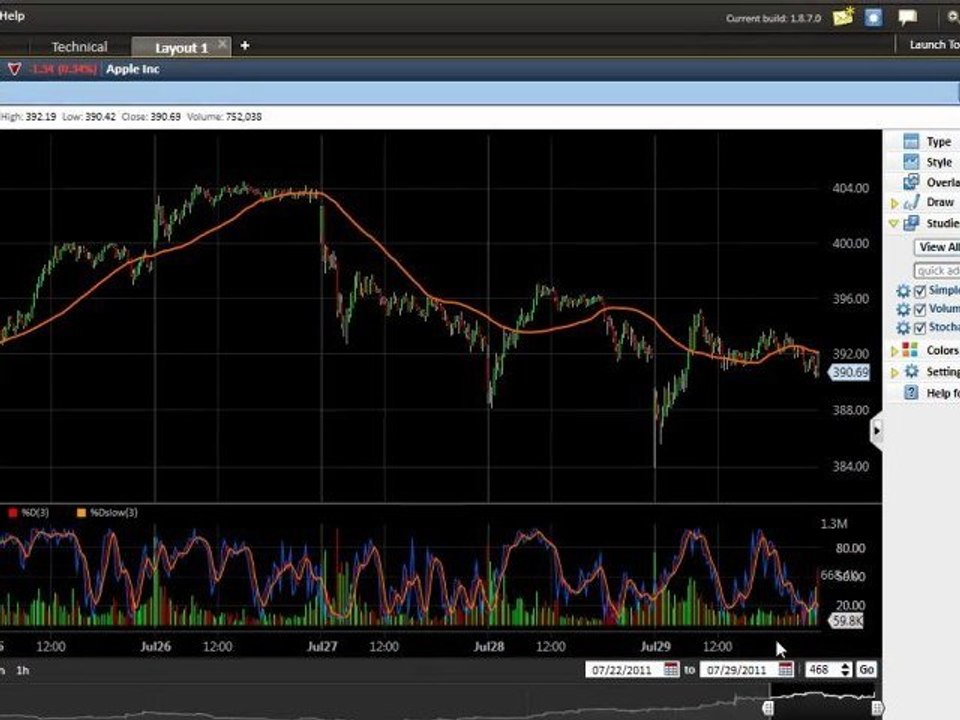
Task: Open the Overlay icon in sidebar
Action: 911,182
